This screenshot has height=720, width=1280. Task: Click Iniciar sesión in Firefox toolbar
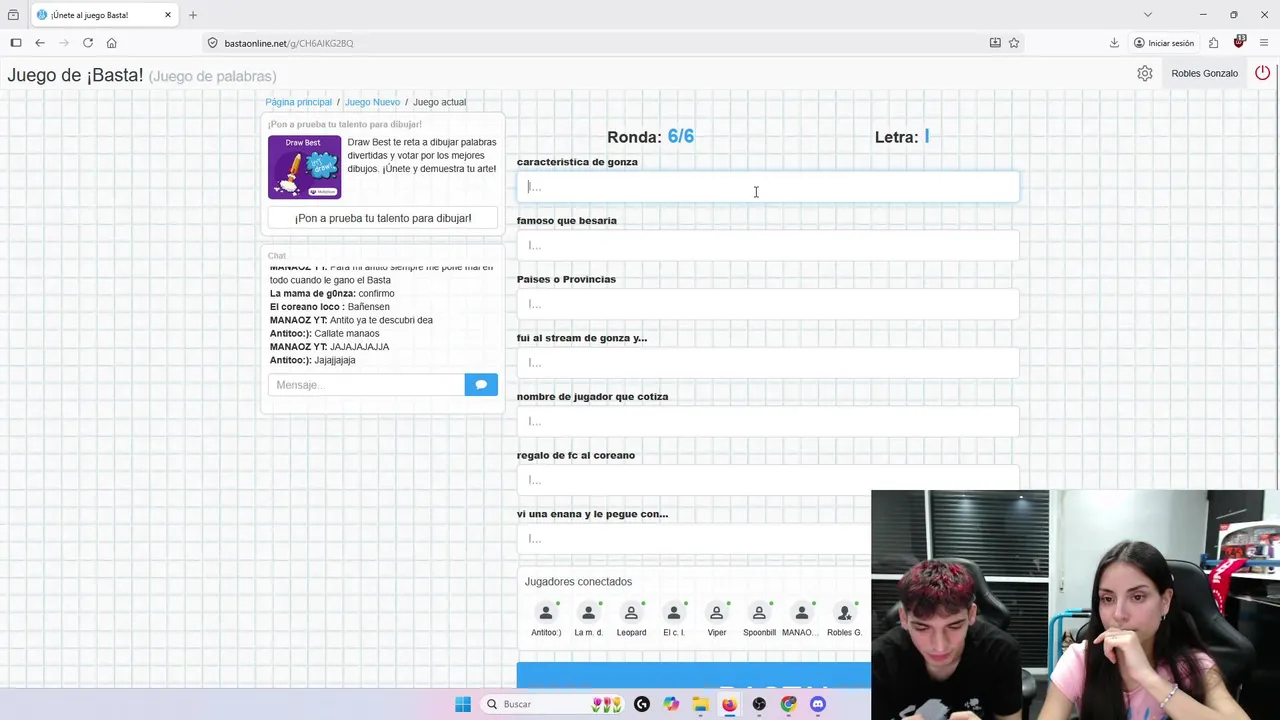pos(1164,43)
